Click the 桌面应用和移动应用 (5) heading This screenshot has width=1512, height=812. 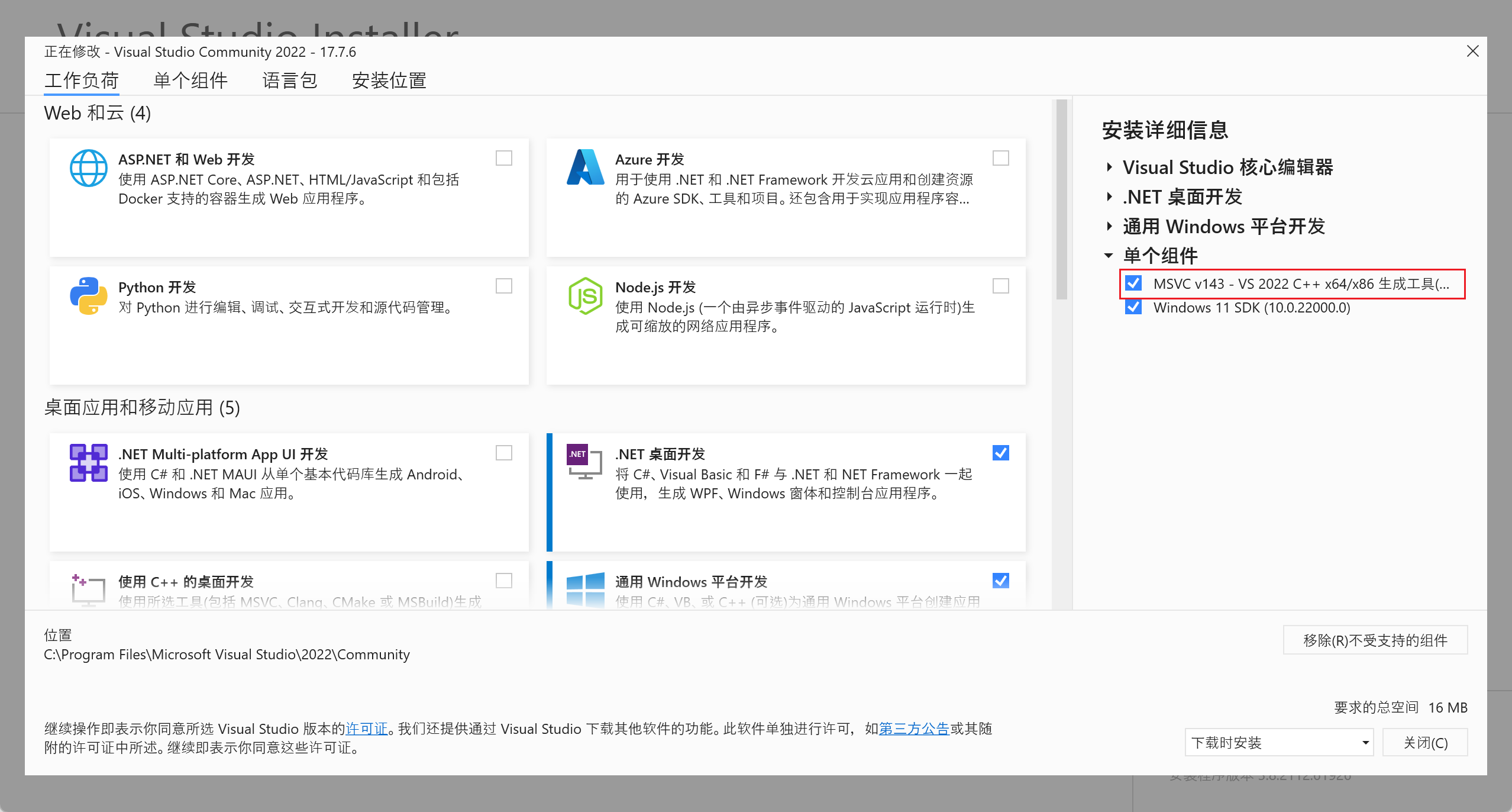[x=142, y=407]
